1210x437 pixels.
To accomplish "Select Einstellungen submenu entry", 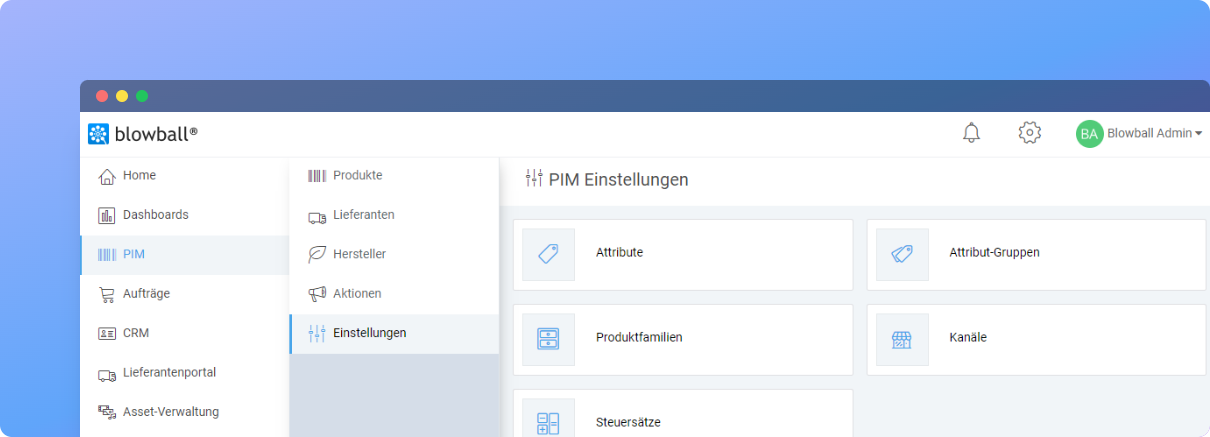I will coord(394,334).
